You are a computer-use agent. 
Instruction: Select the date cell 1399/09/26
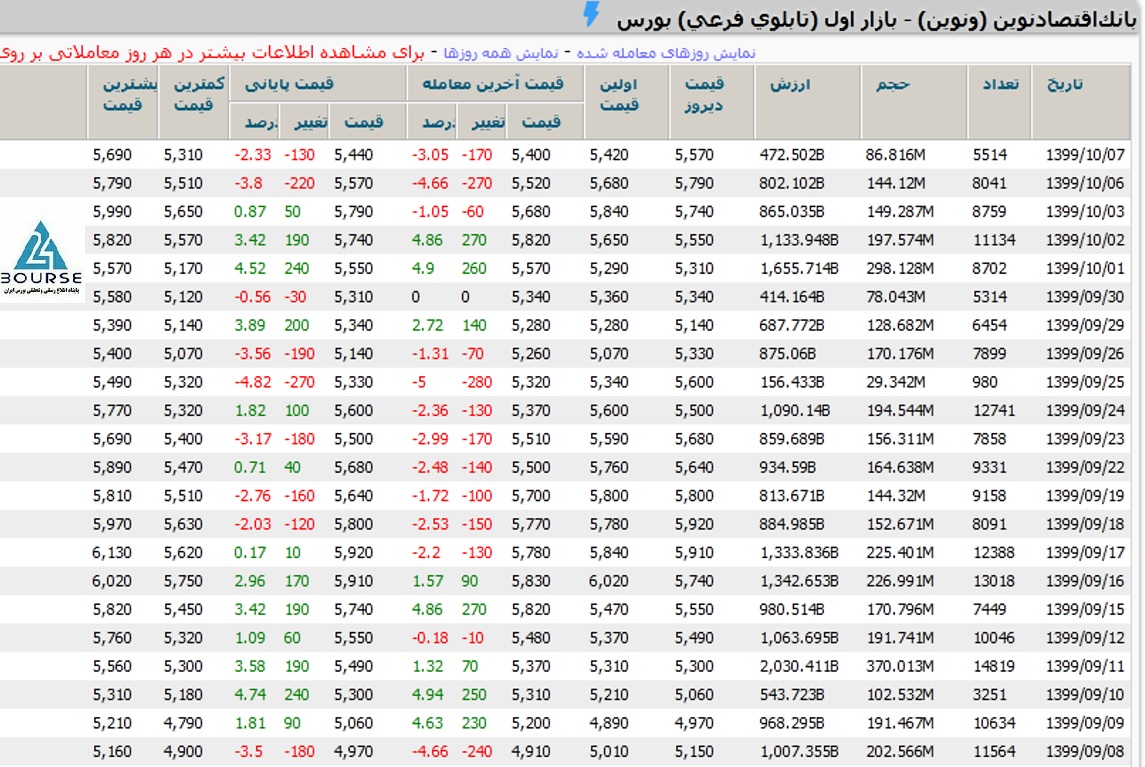(x=1085, y=354)
